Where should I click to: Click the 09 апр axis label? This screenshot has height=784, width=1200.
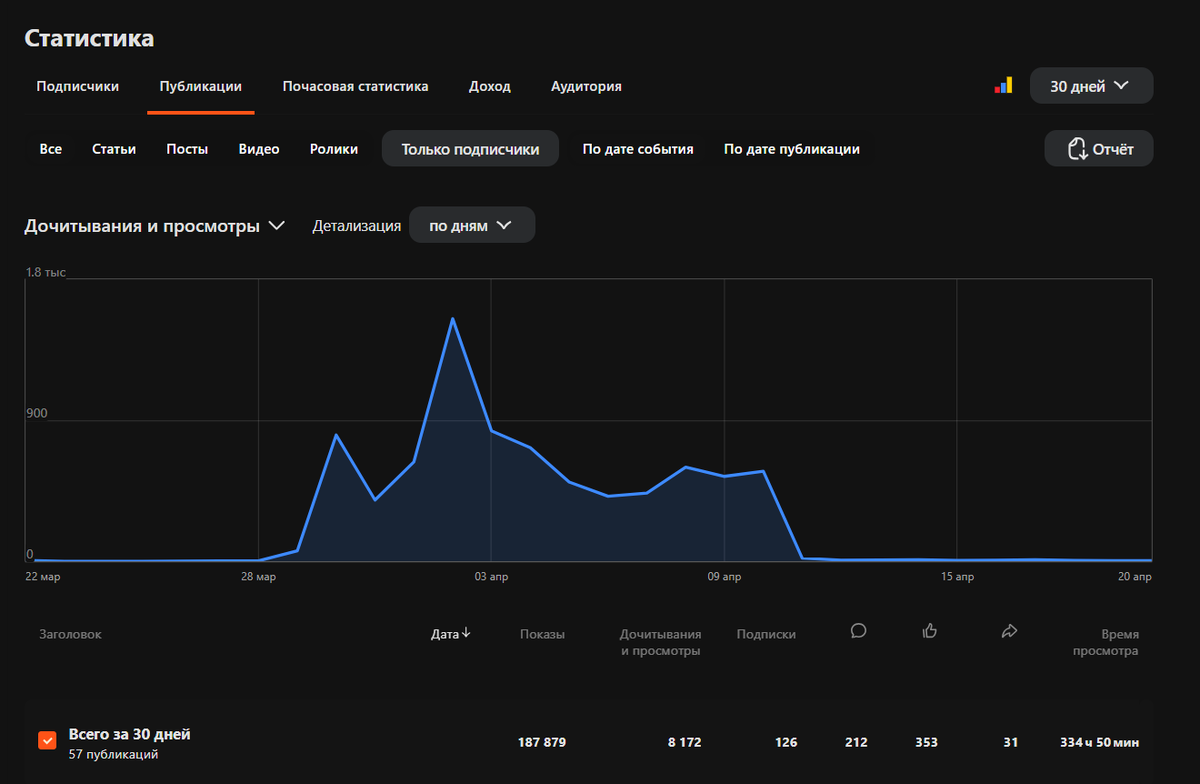pos(724,577)
